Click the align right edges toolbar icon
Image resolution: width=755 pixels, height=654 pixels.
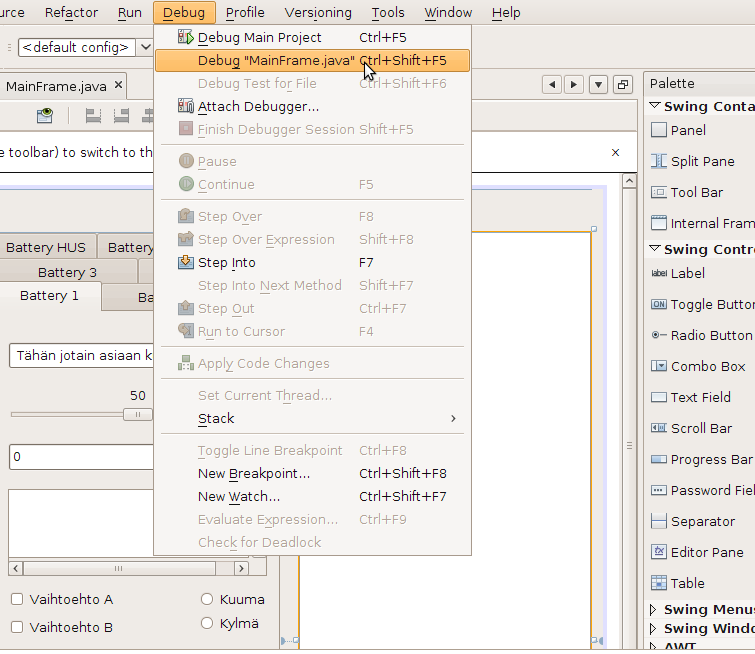pos(121,116)
